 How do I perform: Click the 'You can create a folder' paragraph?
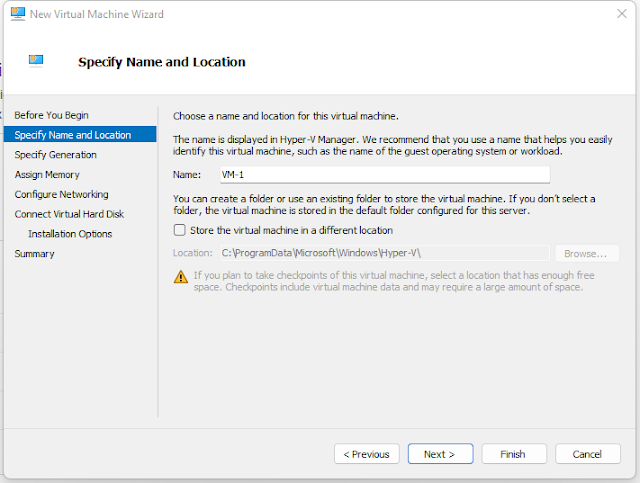[384, 205]
